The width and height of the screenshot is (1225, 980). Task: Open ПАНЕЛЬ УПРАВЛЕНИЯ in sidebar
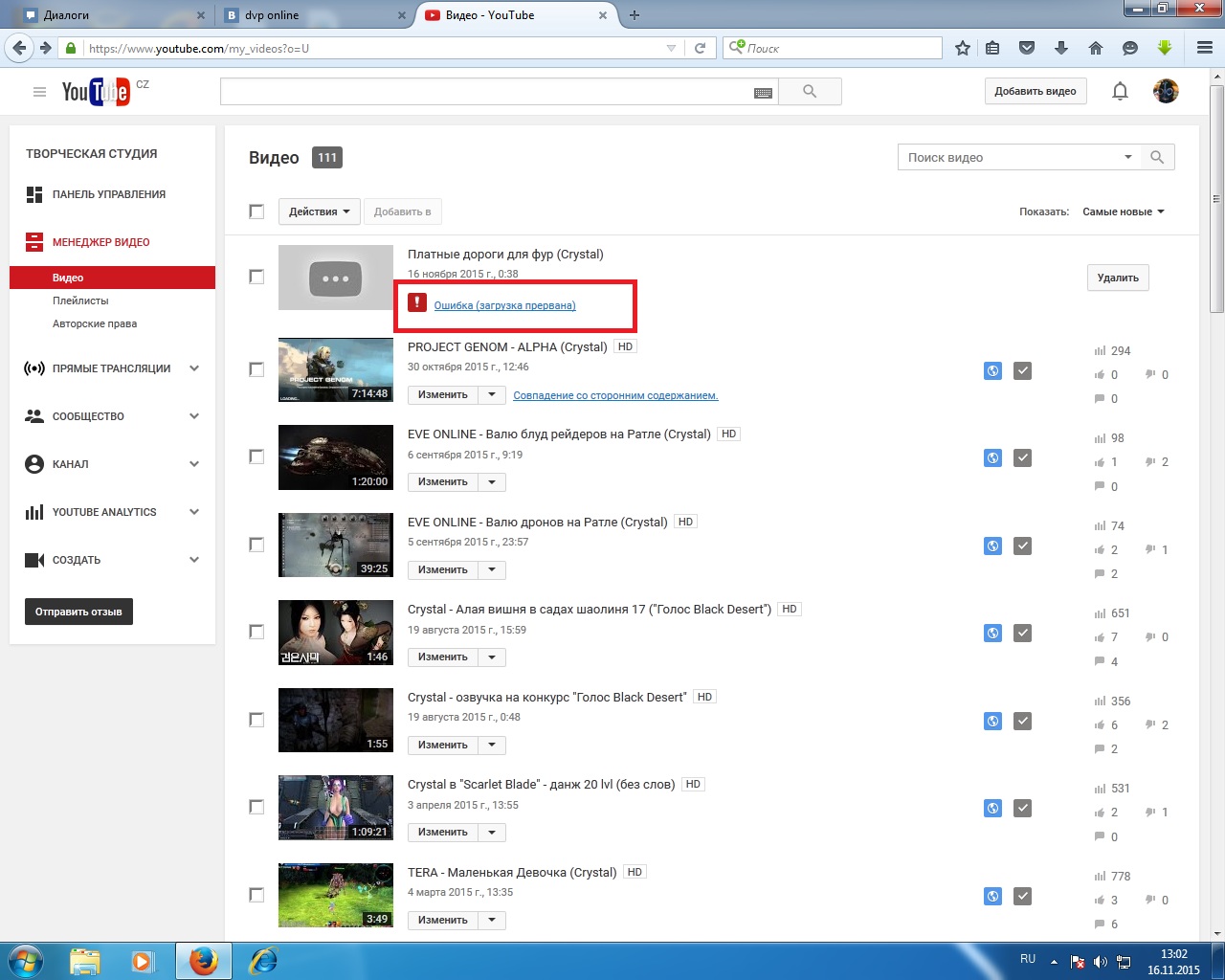coord(108,194)
